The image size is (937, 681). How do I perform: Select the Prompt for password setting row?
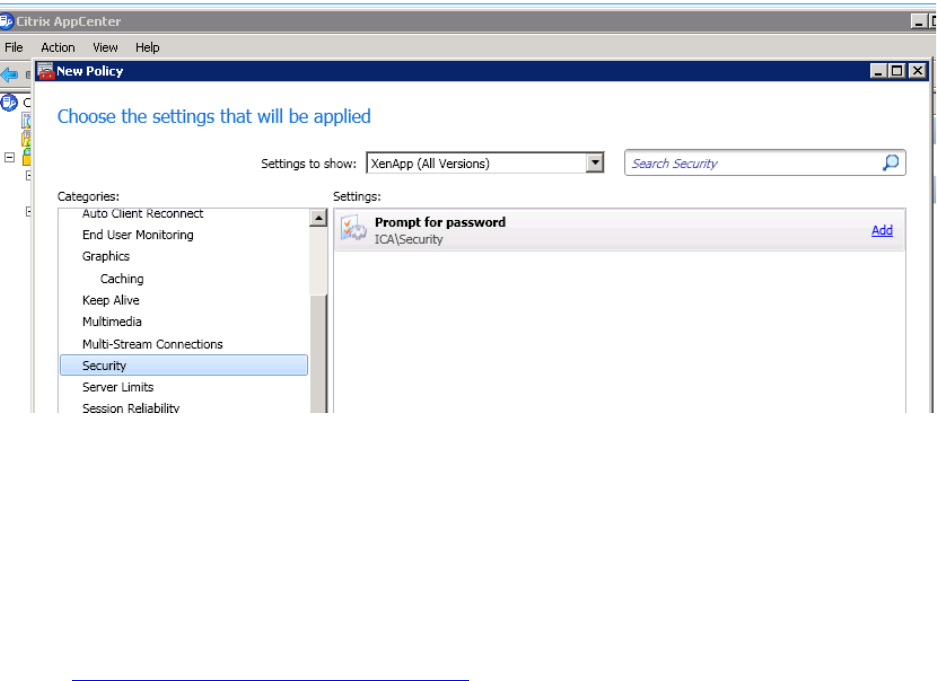coord(620,230)
